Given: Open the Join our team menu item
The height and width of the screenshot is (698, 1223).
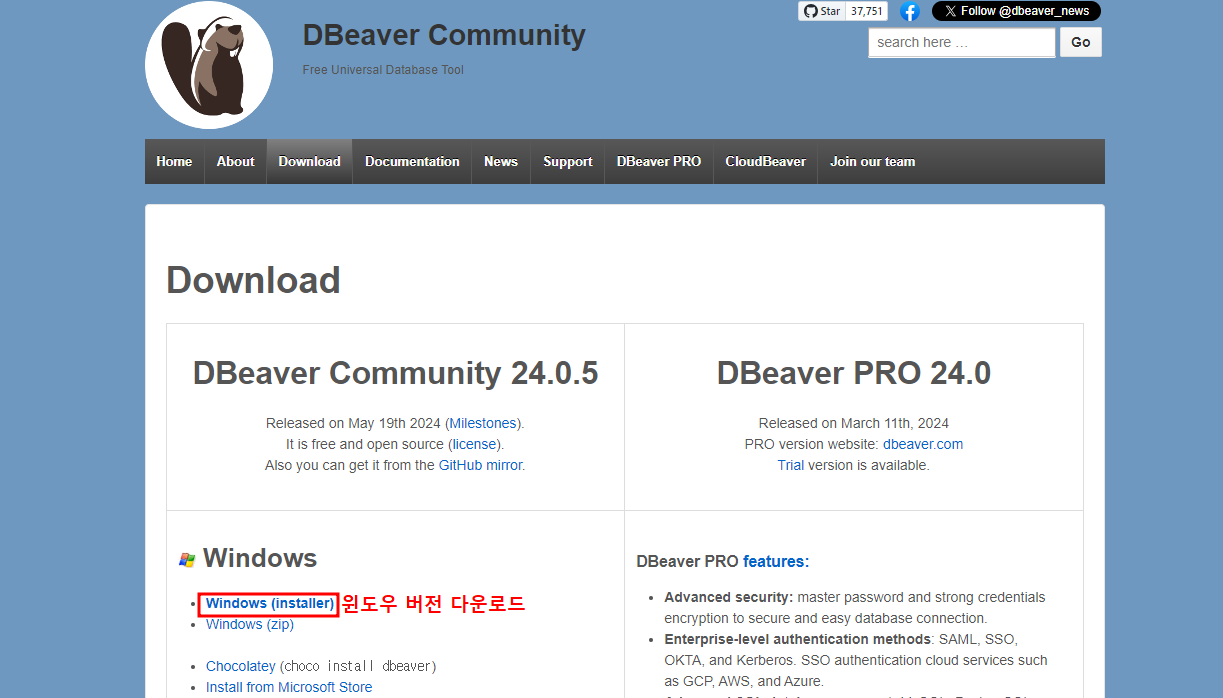Looking at the screenshot, I should click(x=873, y=161).
